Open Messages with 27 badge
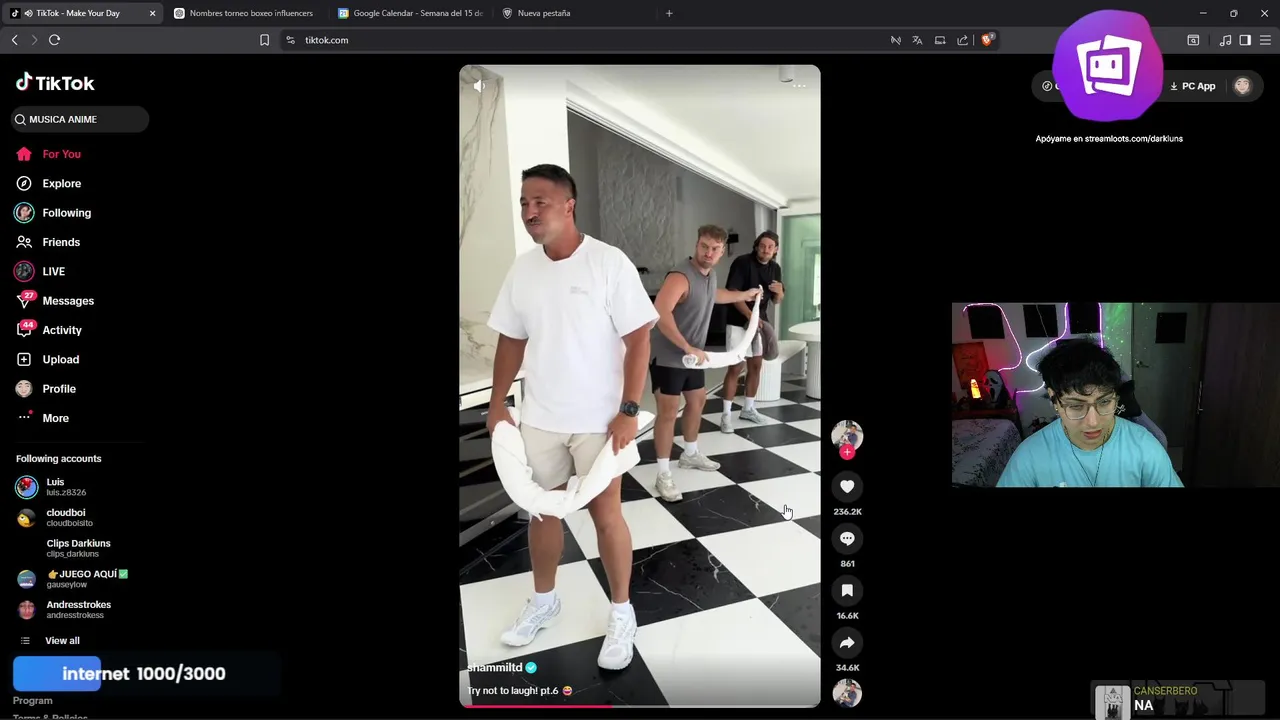The image size is (1280, 720). 68,301
